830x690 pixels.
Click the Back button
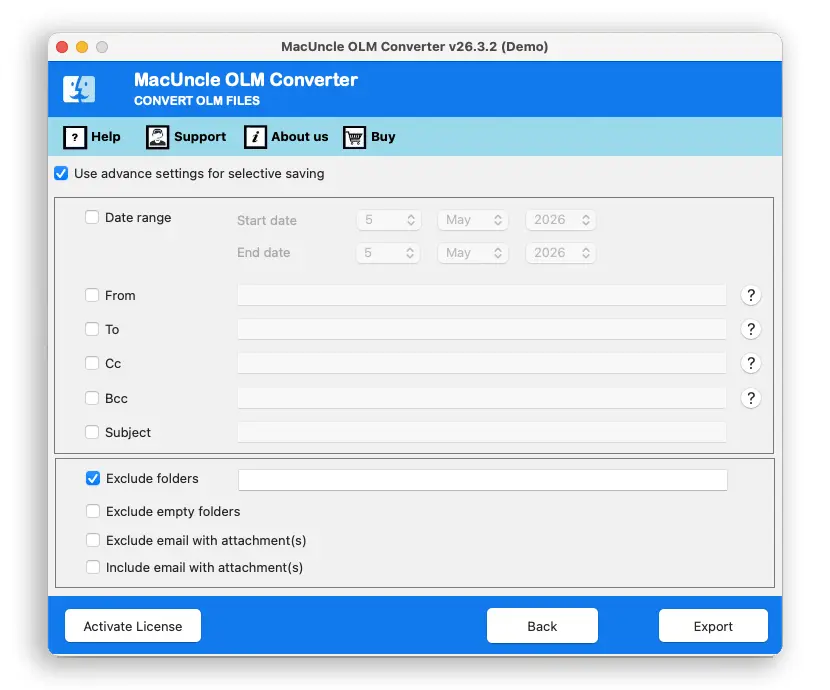click(542, 626)
